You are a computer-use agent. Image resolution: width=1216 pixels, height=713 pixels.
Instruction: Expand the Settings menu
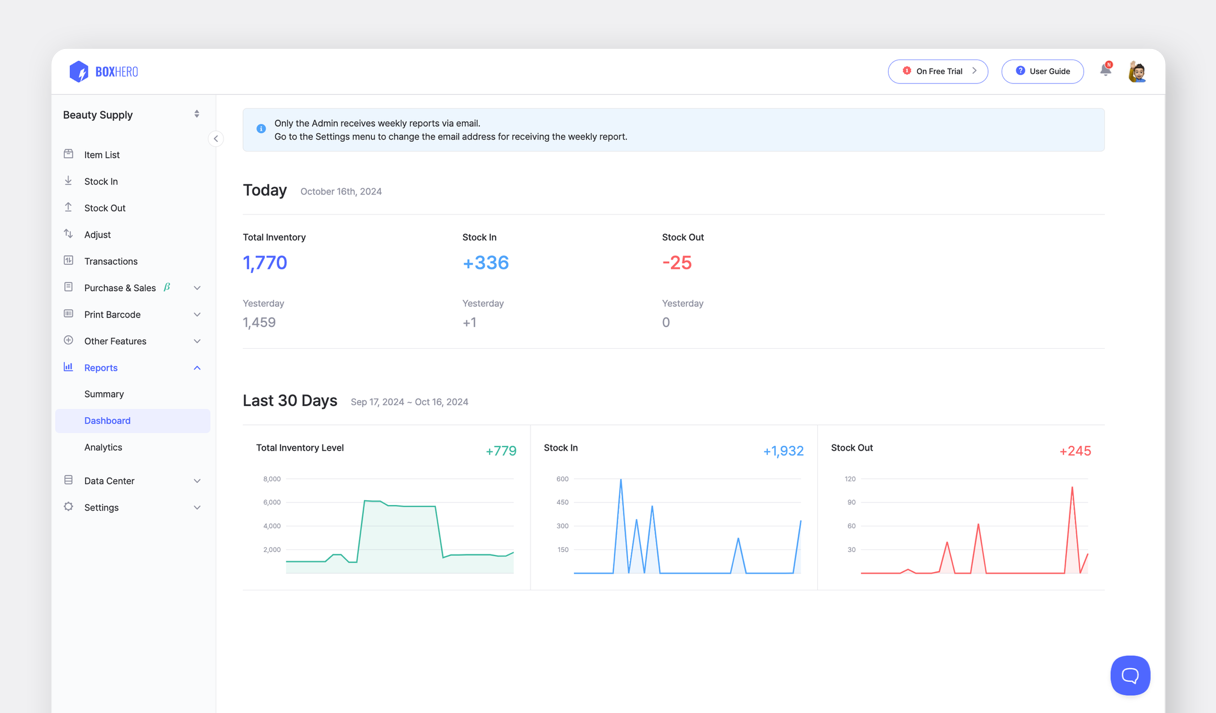[197, 507]
